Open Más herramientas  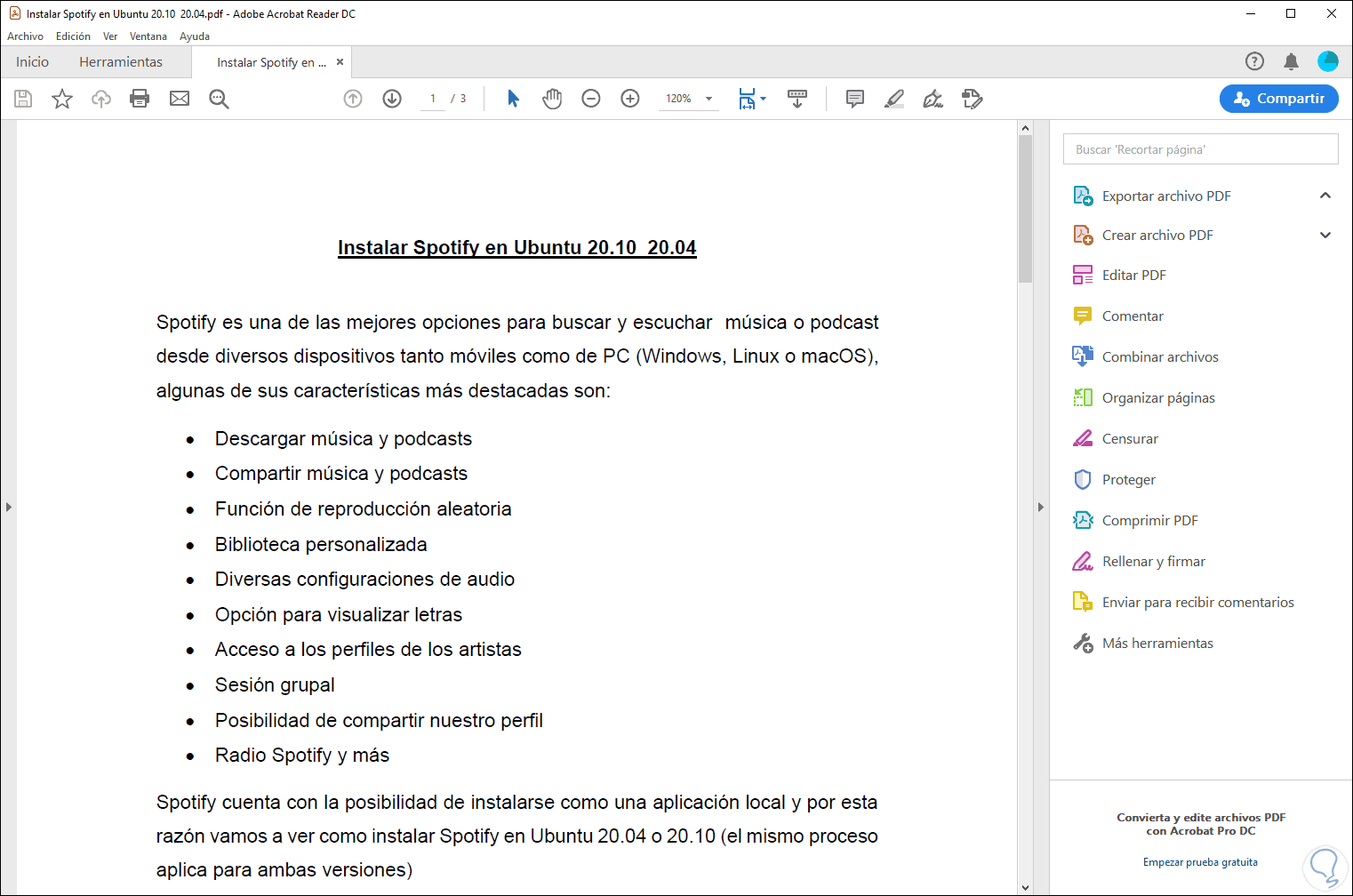pos(1157,644)
